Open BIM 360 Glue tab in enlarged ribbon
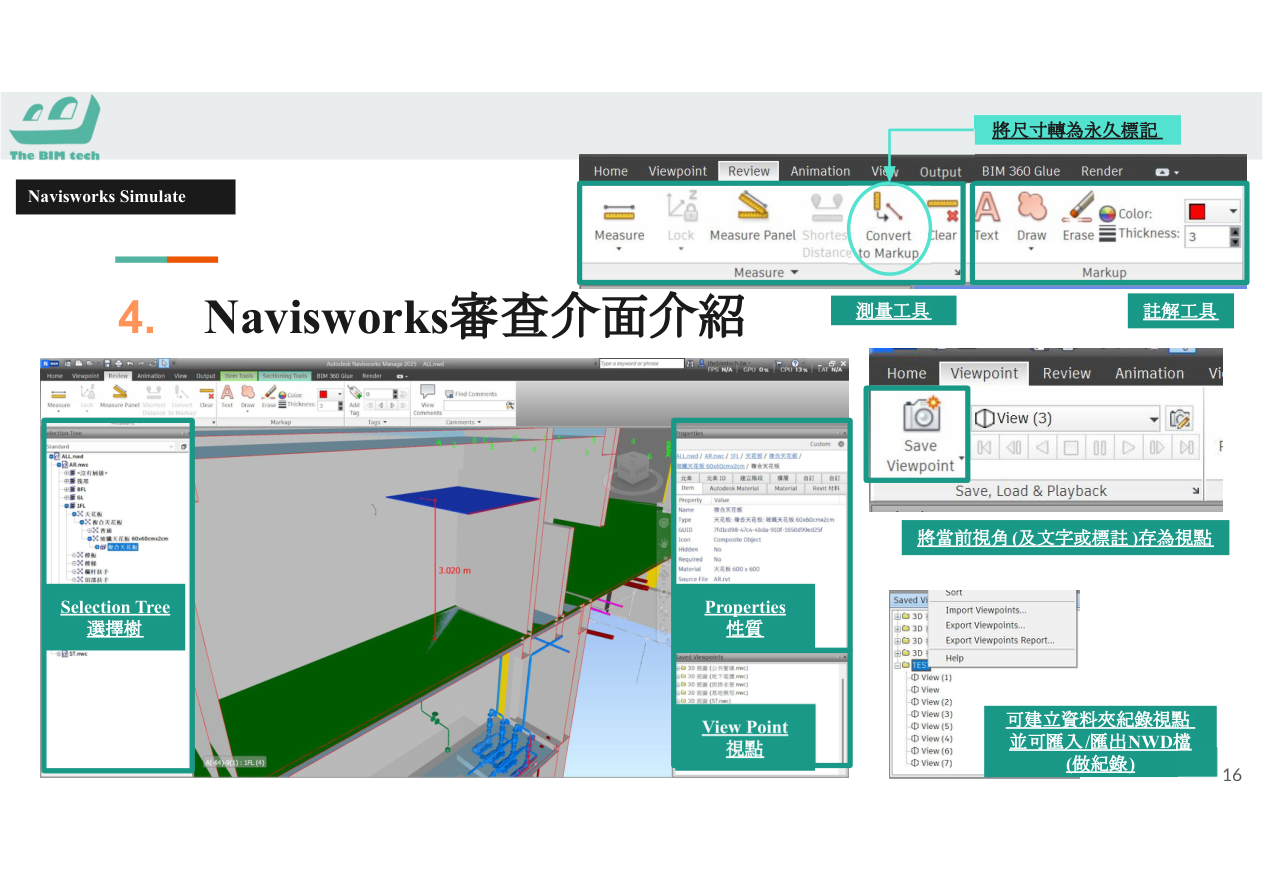The image size is (1263, 893). [1020, 171]
